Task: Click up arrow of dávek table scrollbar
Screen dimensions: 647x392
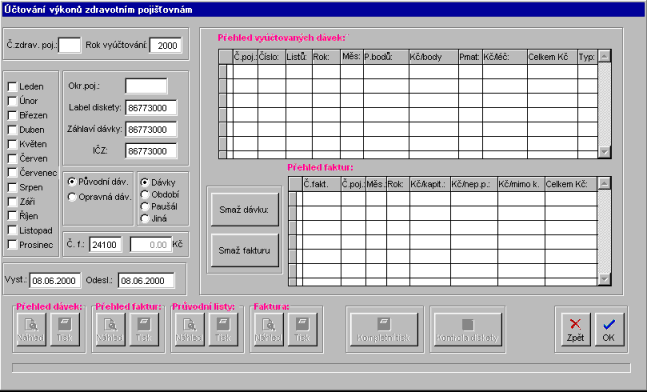Action: [604, 57]
